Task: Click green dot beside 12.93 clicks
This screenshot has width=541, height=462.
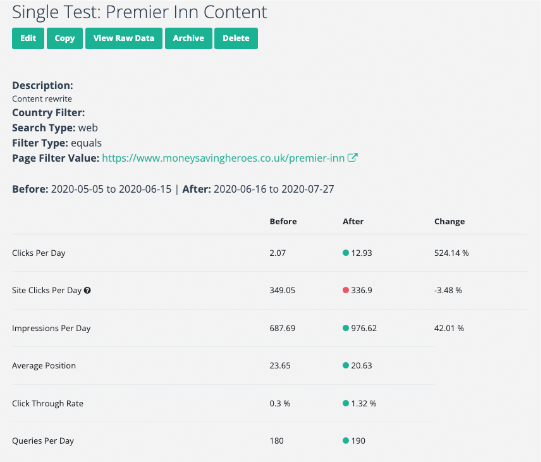Action: pyautogui.click(x=346, y=253)
